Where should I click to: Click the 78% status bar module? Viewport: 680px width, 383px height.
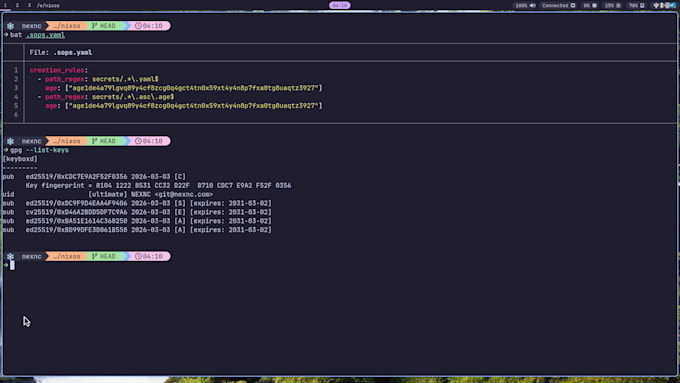tap(637, 6)
